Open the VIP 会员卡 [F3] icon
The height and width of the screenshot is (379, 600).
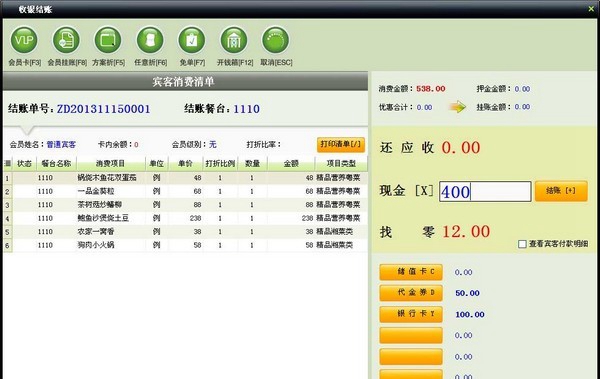click(x=24, y=40)
